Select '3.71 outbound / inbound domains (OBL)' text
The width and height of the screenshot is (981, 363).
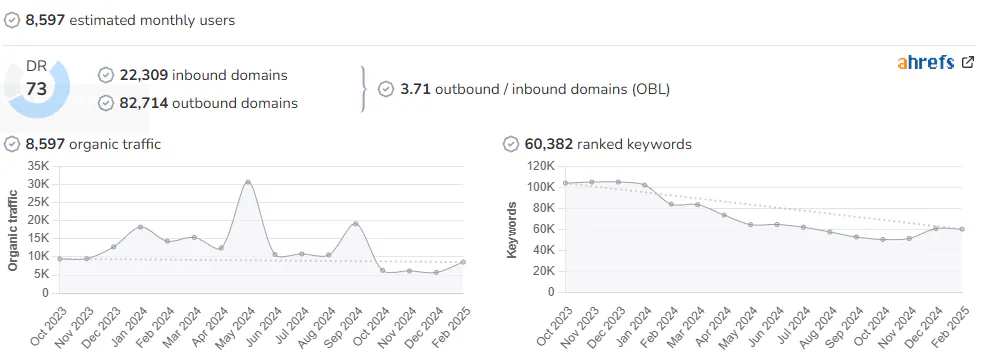(535, 89)
